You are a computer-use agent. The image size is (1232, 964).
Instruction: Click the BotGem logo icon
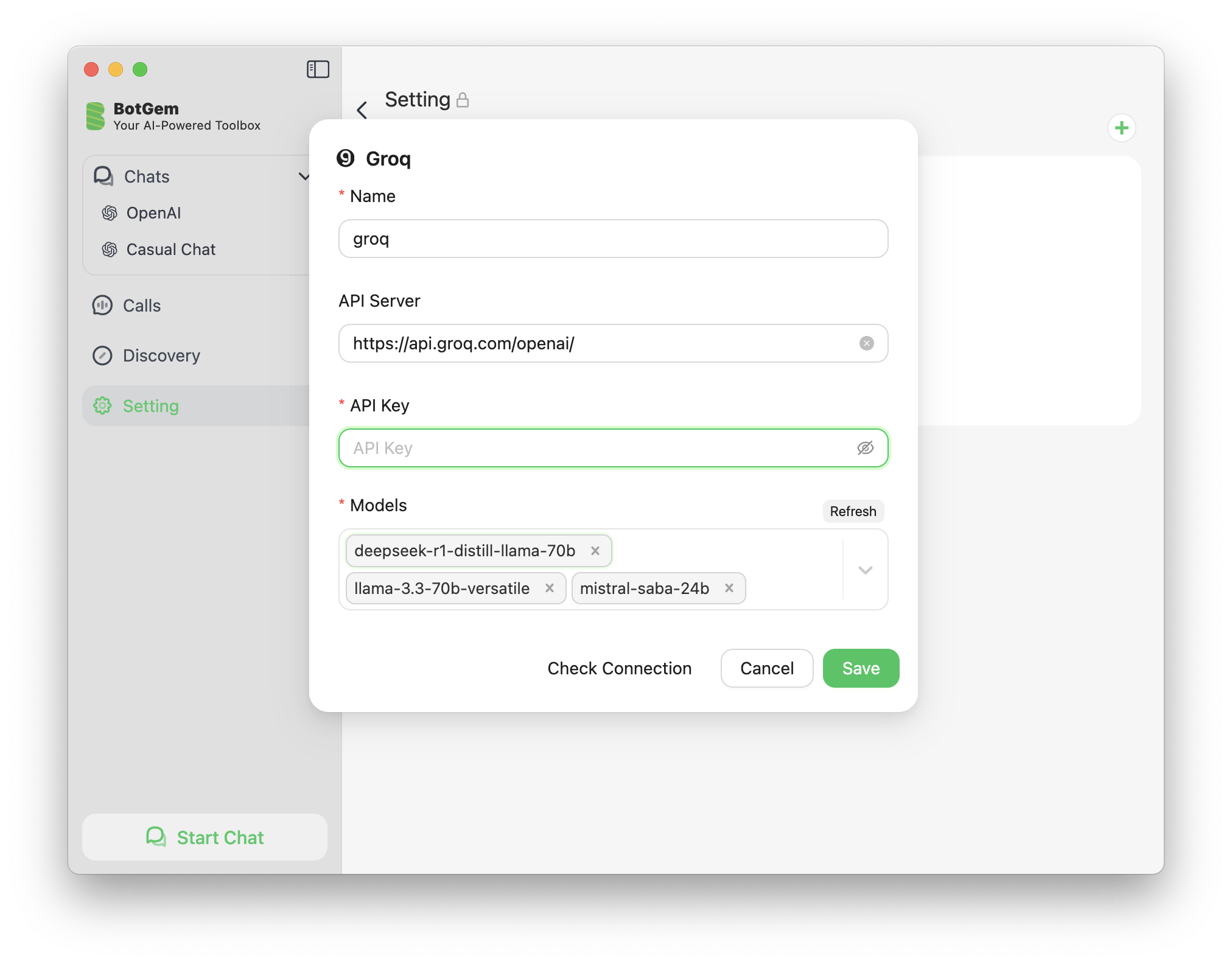(x=95, y=116)
